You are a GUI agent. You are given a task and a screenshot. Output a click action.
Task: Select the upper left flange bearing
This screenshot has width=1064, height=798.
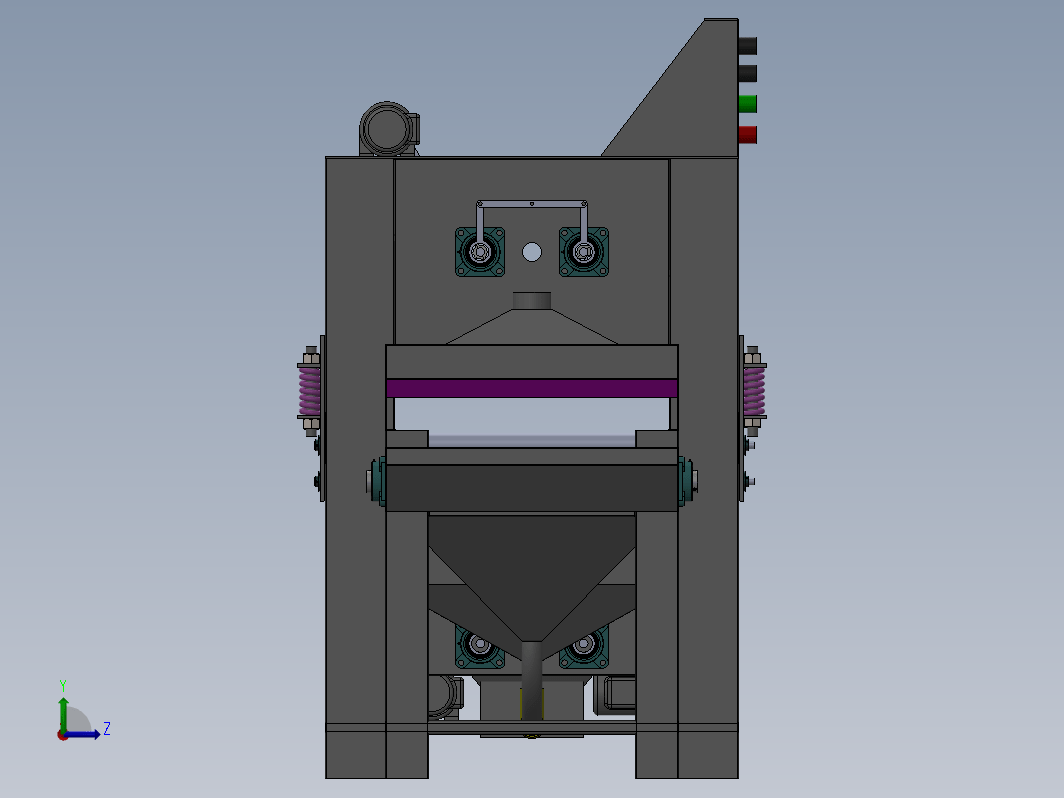coord(480,252)
